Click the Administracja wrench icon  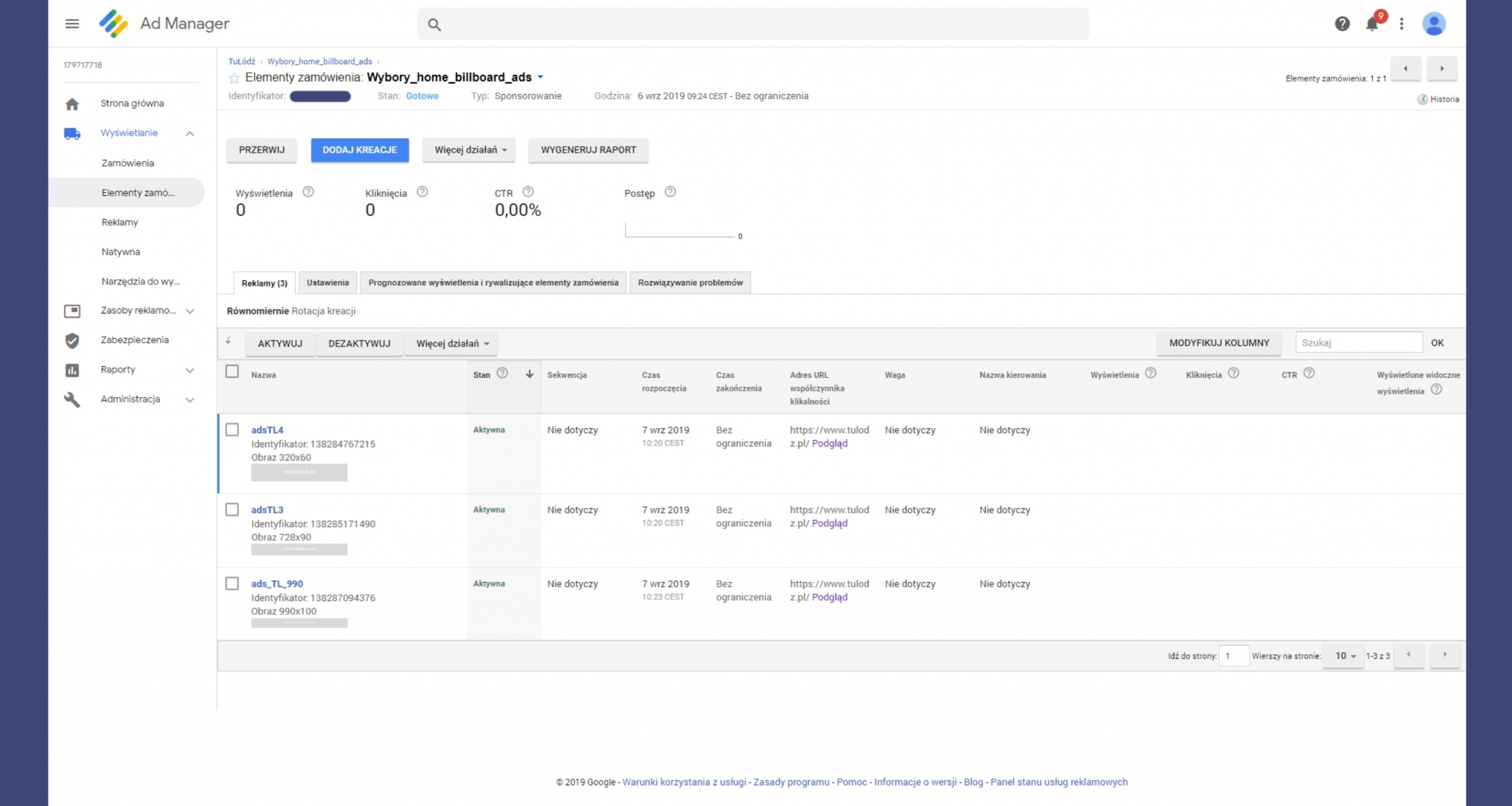click(72, 399)
